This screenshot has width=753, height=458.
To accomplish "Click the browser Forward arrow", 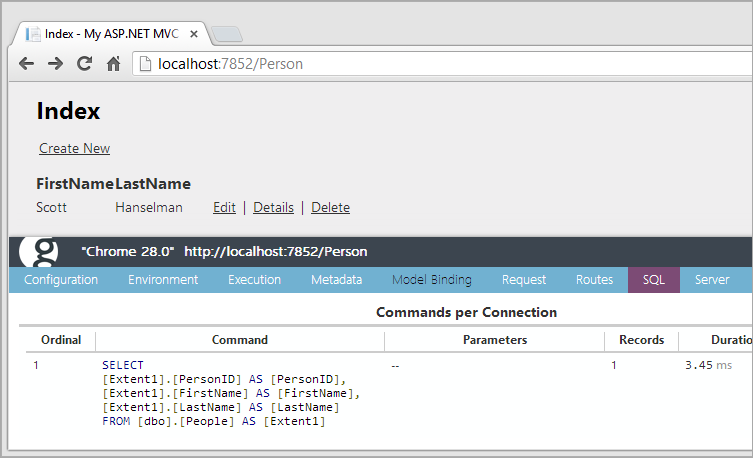I will click(56, 63).
